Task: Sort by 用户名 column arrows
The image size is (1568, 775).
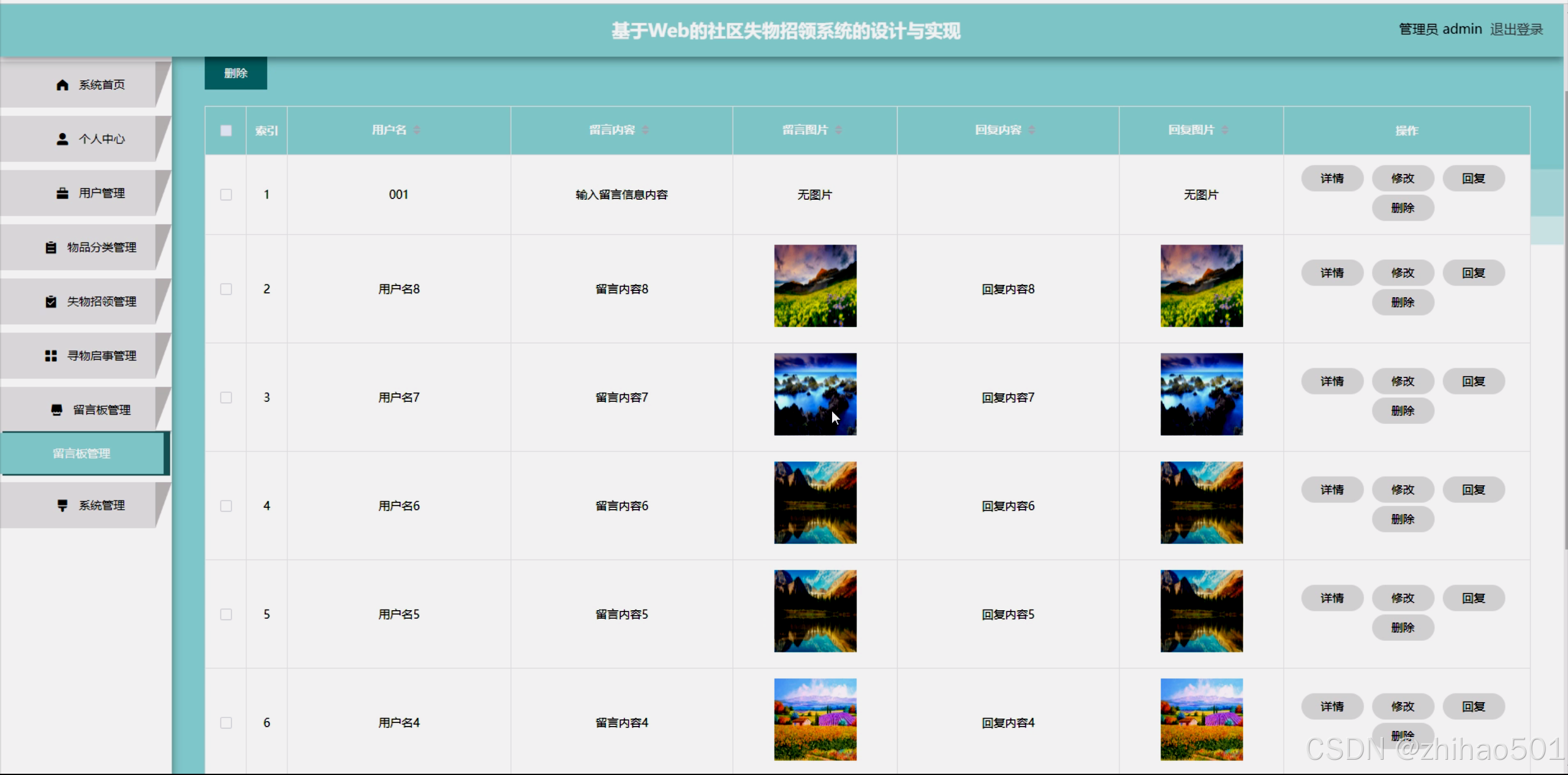Action: [417, 130]
